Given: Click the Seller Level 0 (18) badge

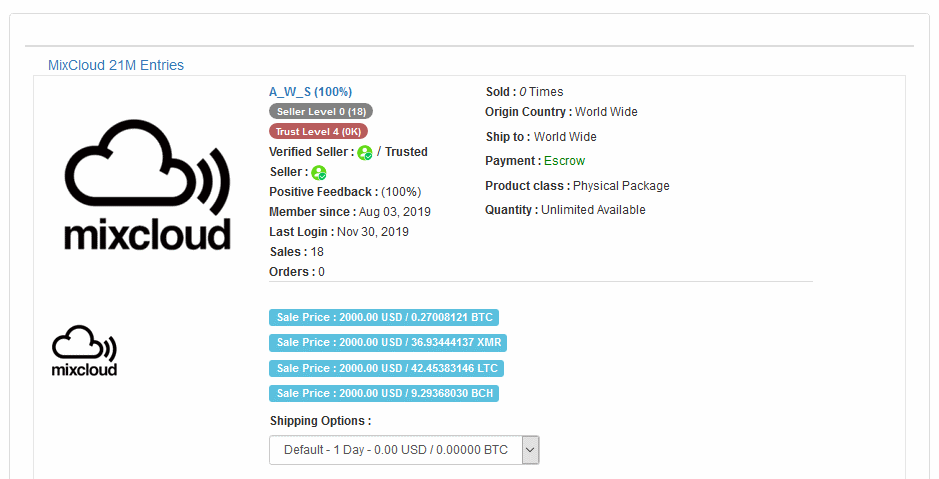Looking at the screenshot, I should tap(320, 111).
